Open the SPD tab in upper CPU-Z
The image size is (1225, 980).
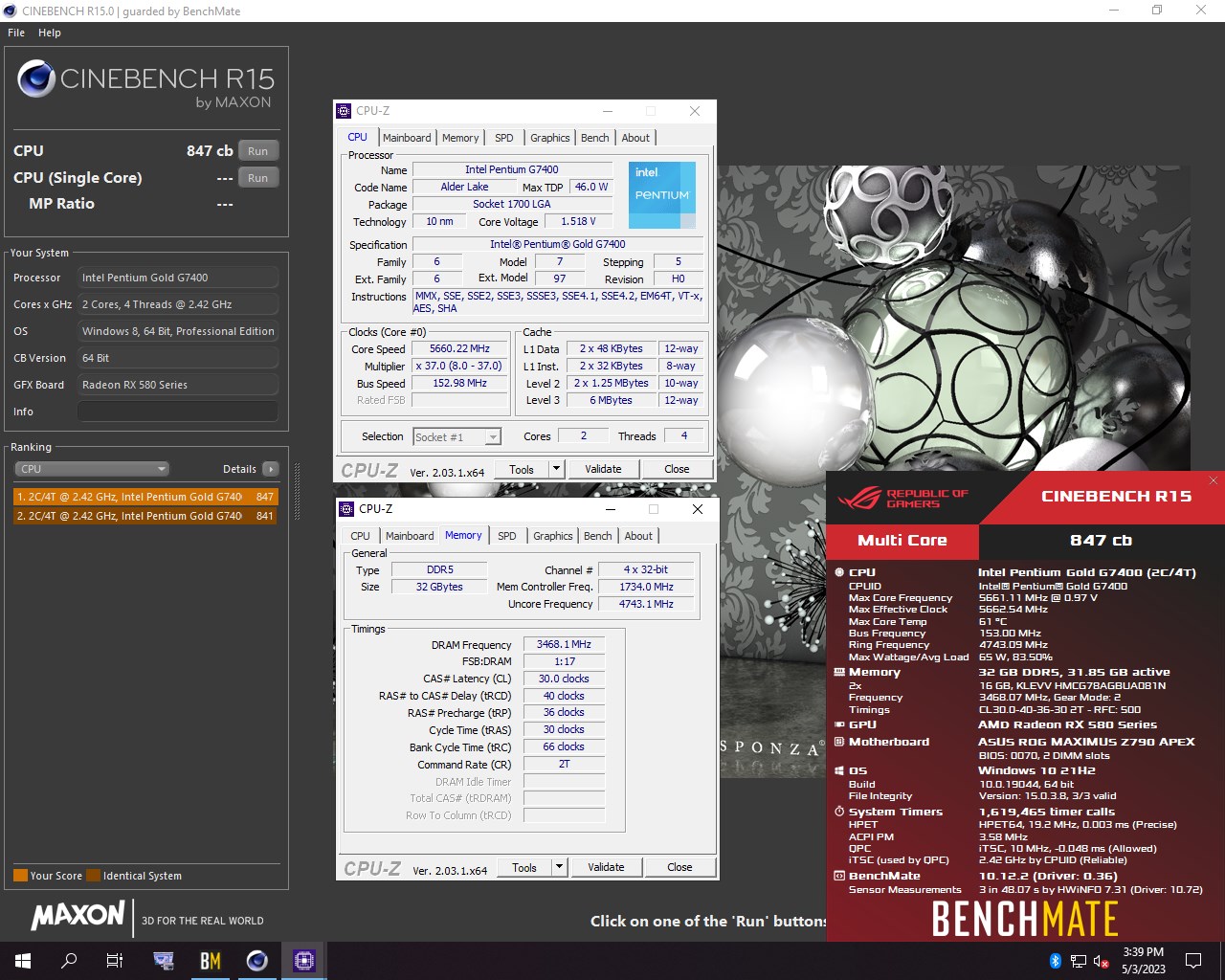(504, 138)
